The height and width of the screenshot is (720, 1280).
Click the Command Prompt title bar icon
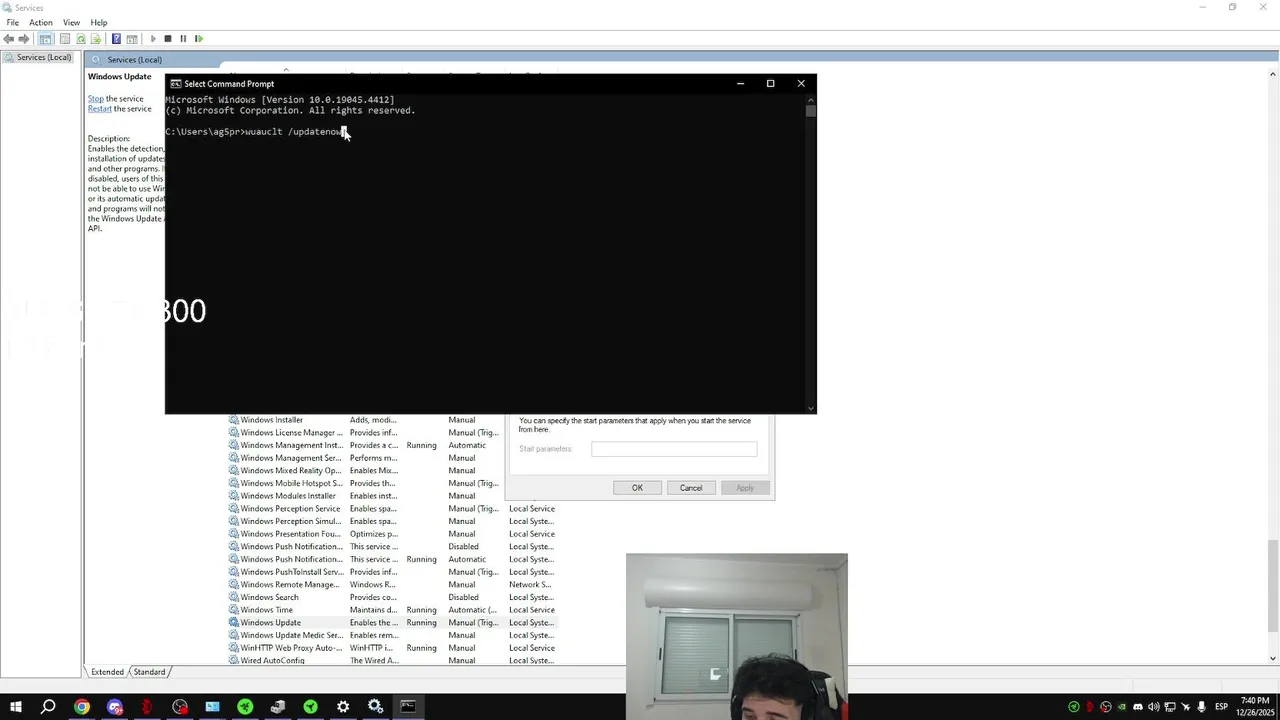pos(176,84)
